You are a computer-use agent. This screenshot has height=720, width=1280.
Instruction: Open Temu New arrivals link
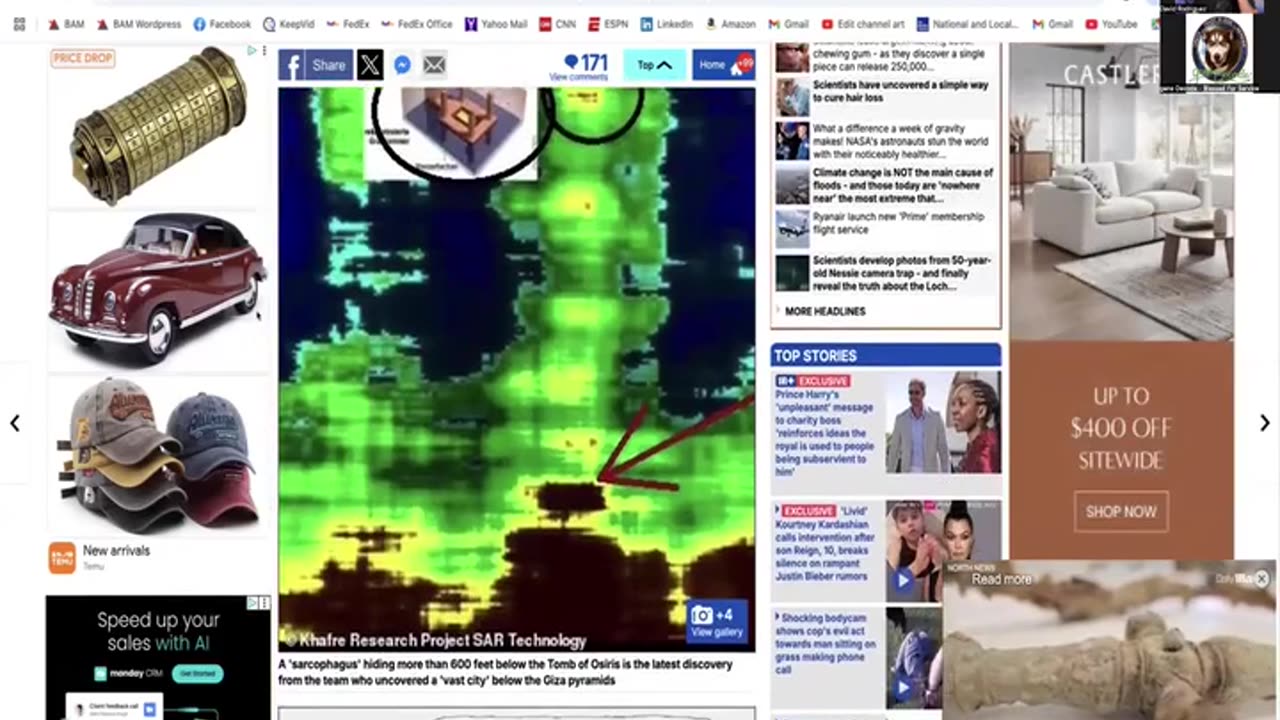pyautogui.click(x=116, y=551)
